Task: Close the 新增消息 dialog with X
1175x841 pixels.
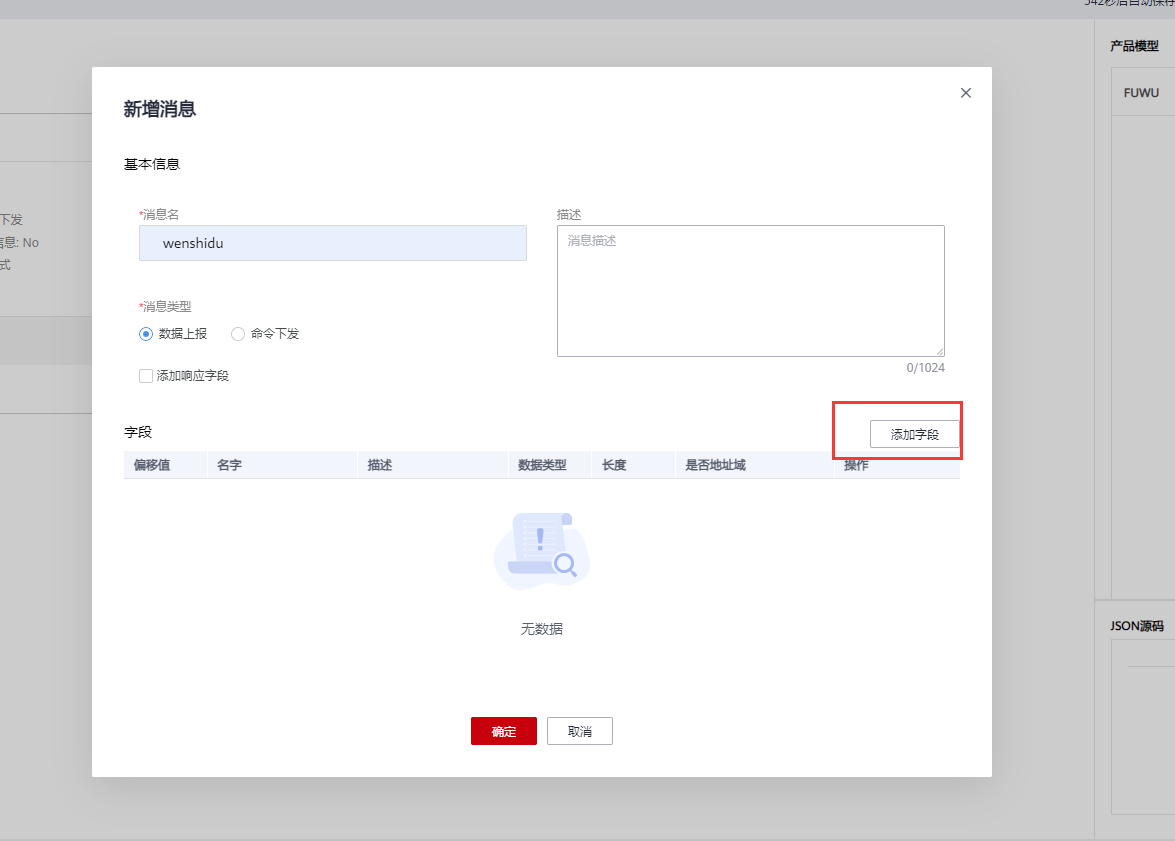Action: (965, 93)
